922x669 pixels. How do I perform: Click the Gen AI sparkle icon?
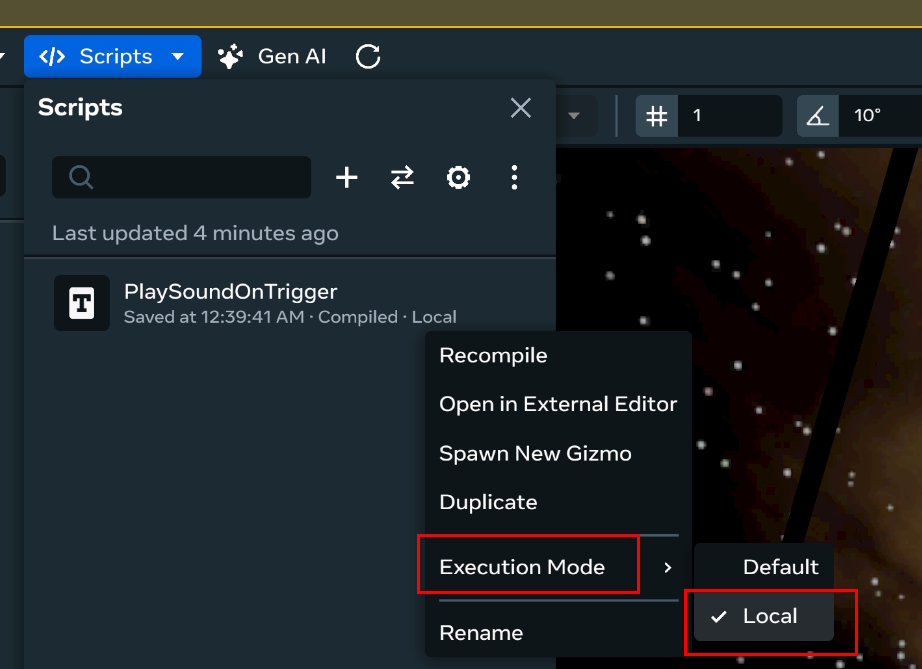coord(231,57)
